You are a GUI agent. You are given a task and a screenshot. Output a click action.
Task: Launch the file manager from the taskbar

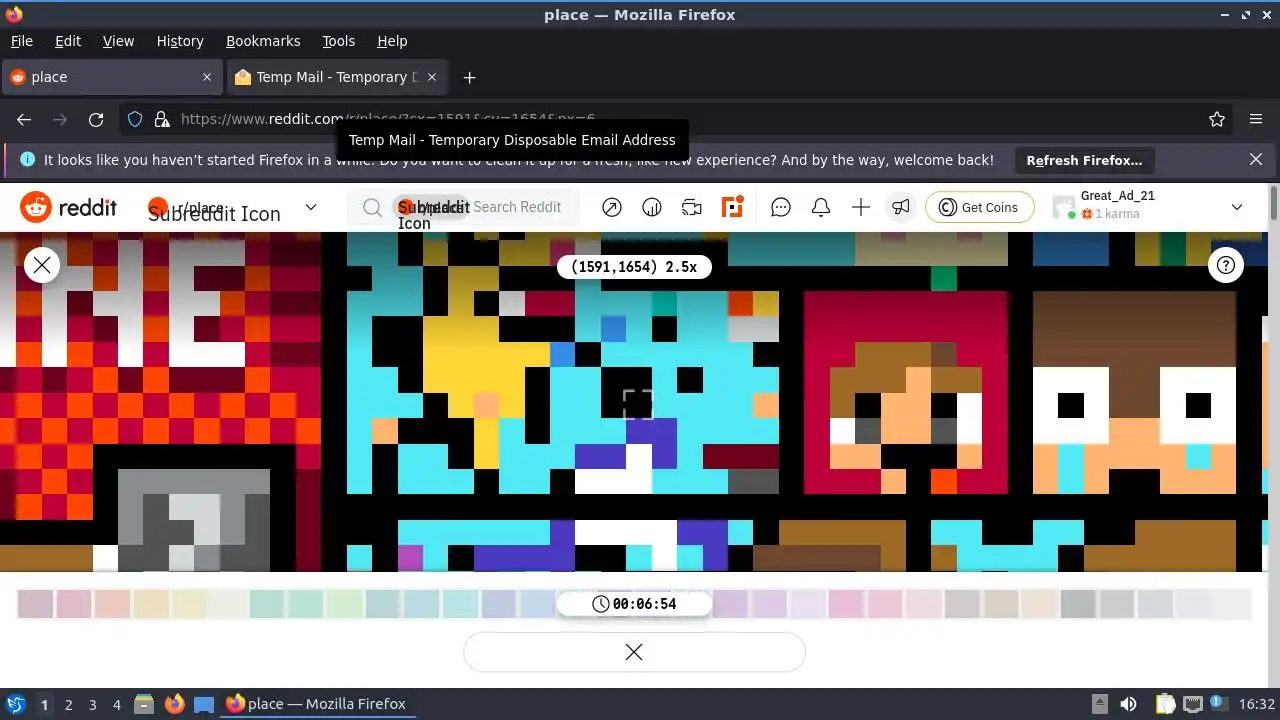(144, 704)
